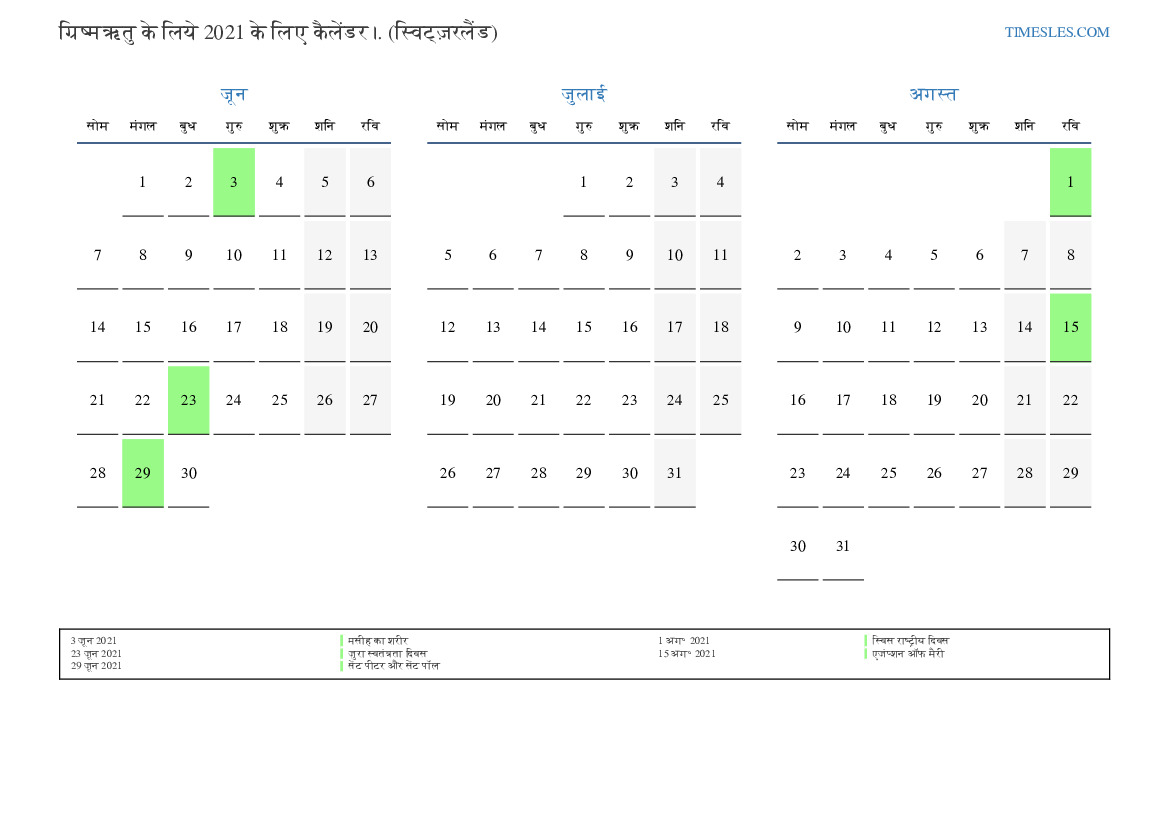Select legend date '23 जून 2021'

96,654
